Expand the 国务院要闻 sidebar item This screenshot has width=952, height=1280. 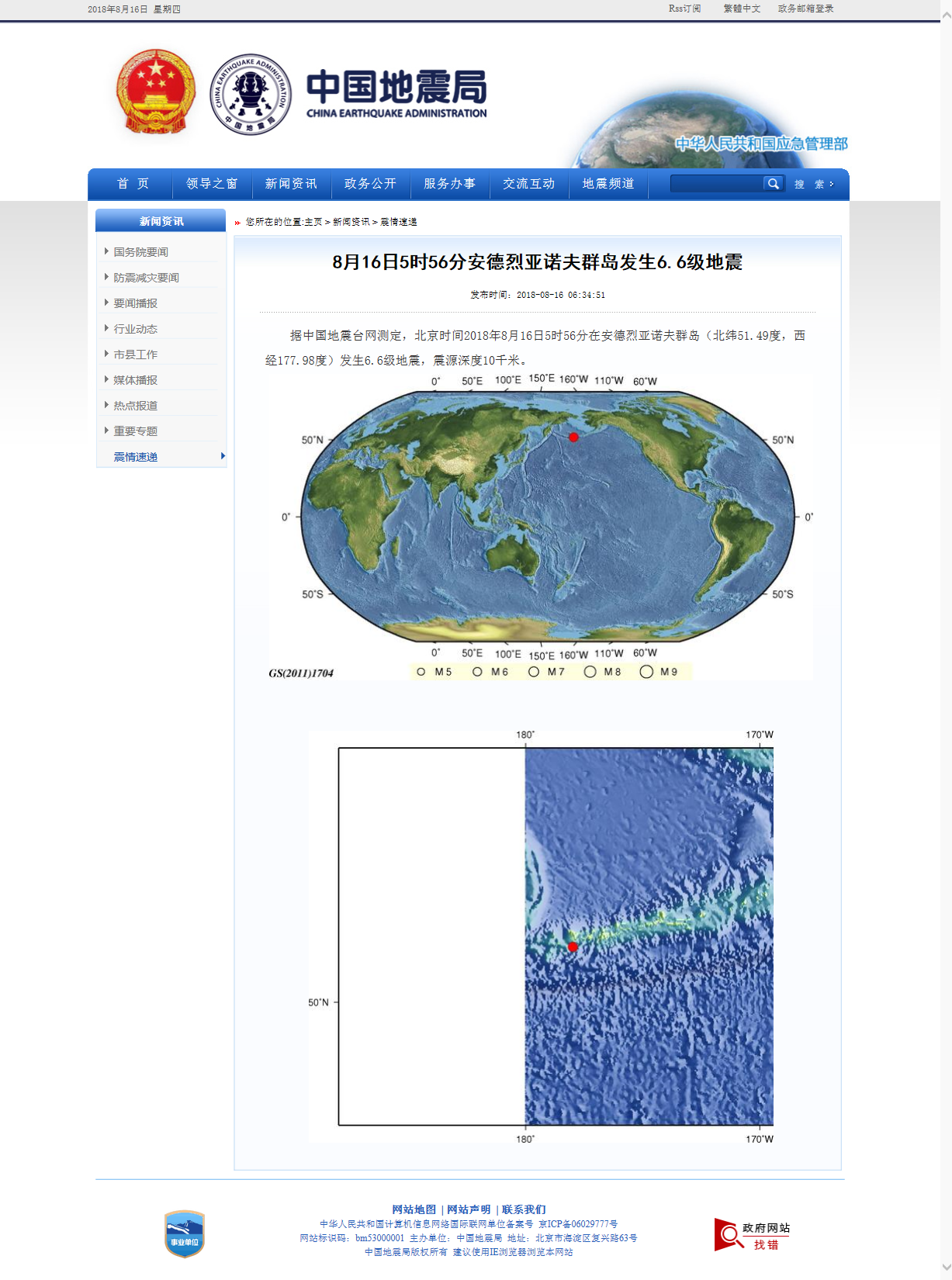(x=140, y=252)
